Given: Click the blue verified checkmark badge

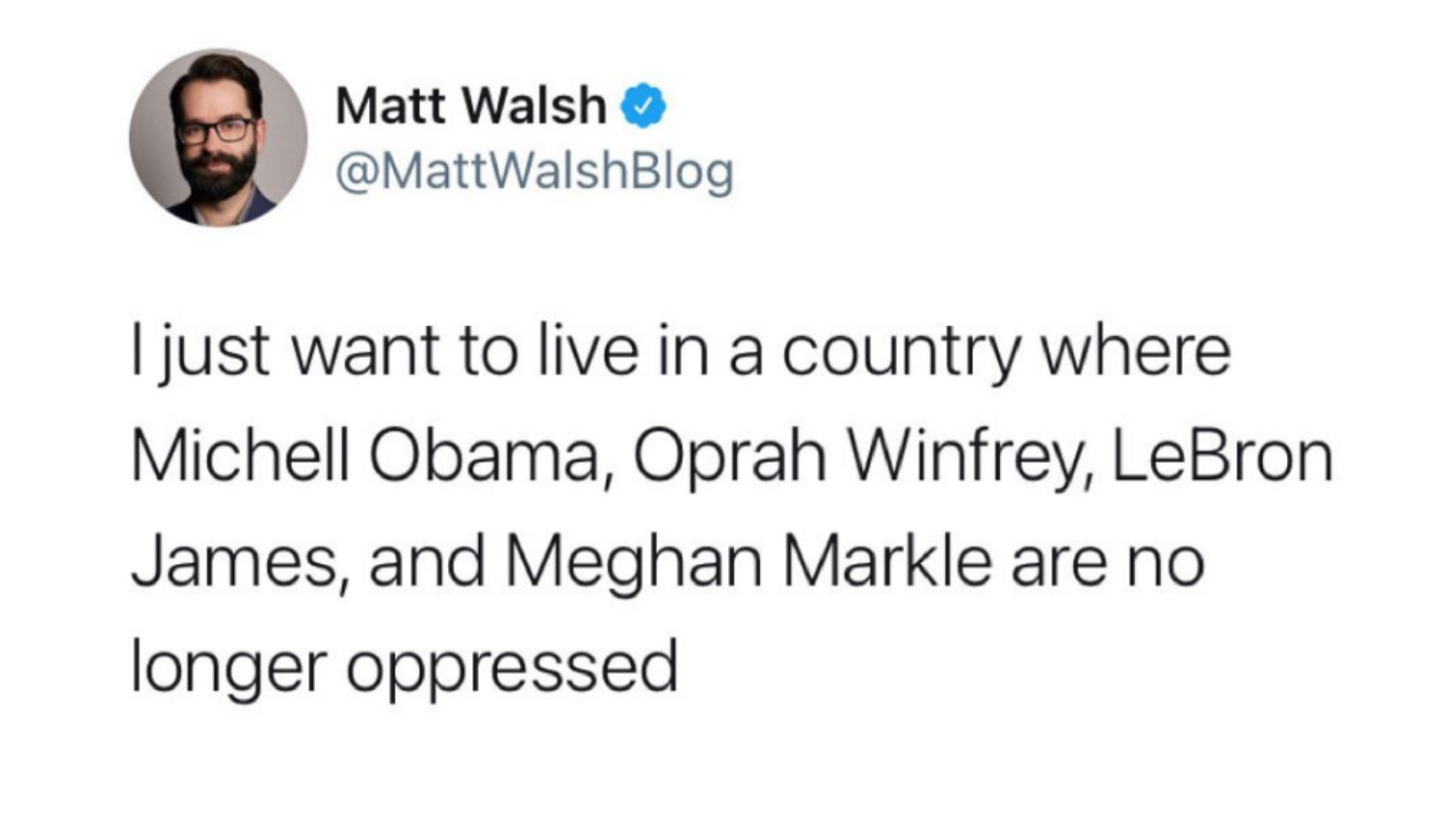Looking at the screenshot, I should pos(643,106).
